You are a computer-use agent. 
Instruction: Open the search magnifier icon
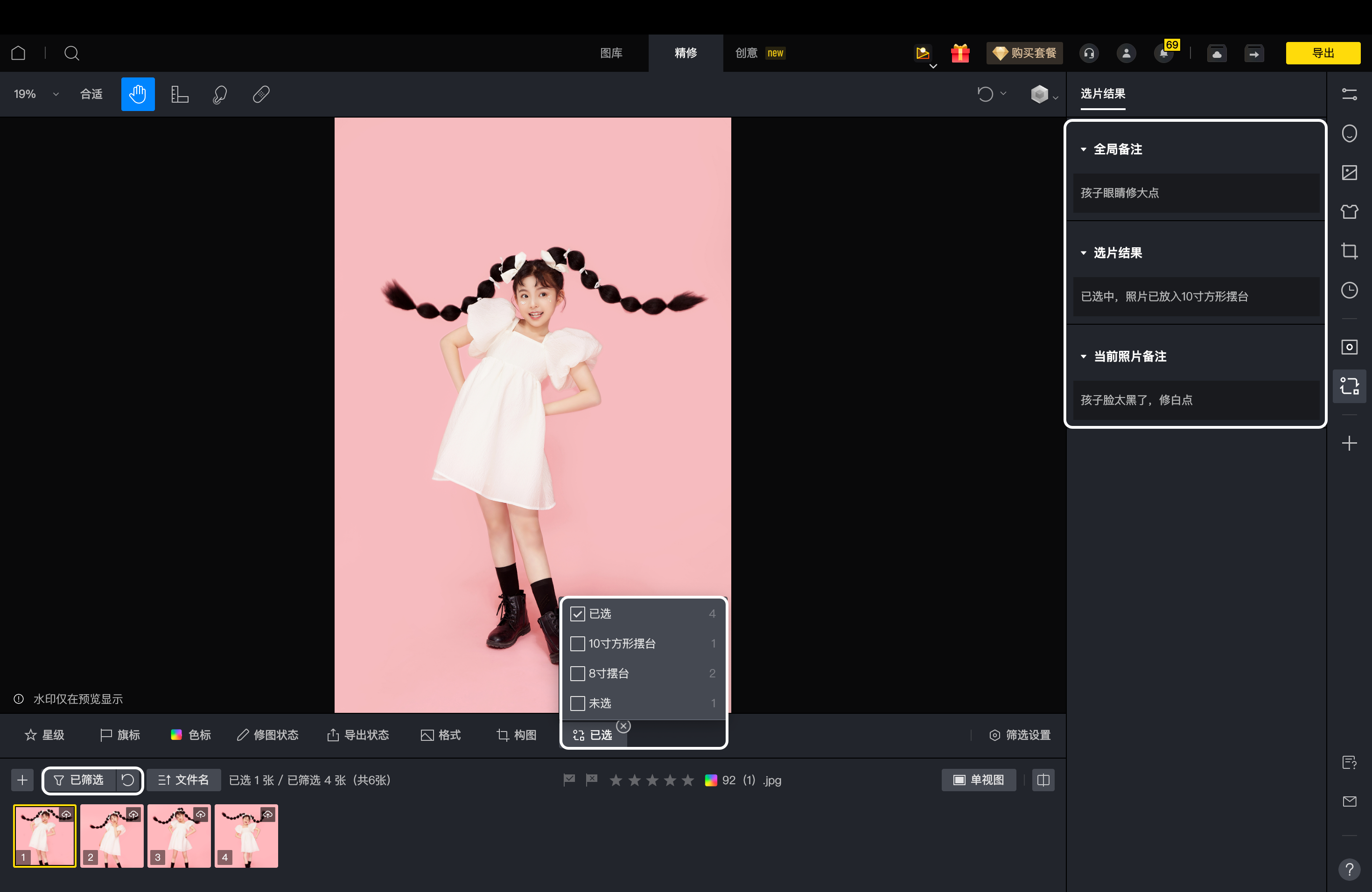71,53
